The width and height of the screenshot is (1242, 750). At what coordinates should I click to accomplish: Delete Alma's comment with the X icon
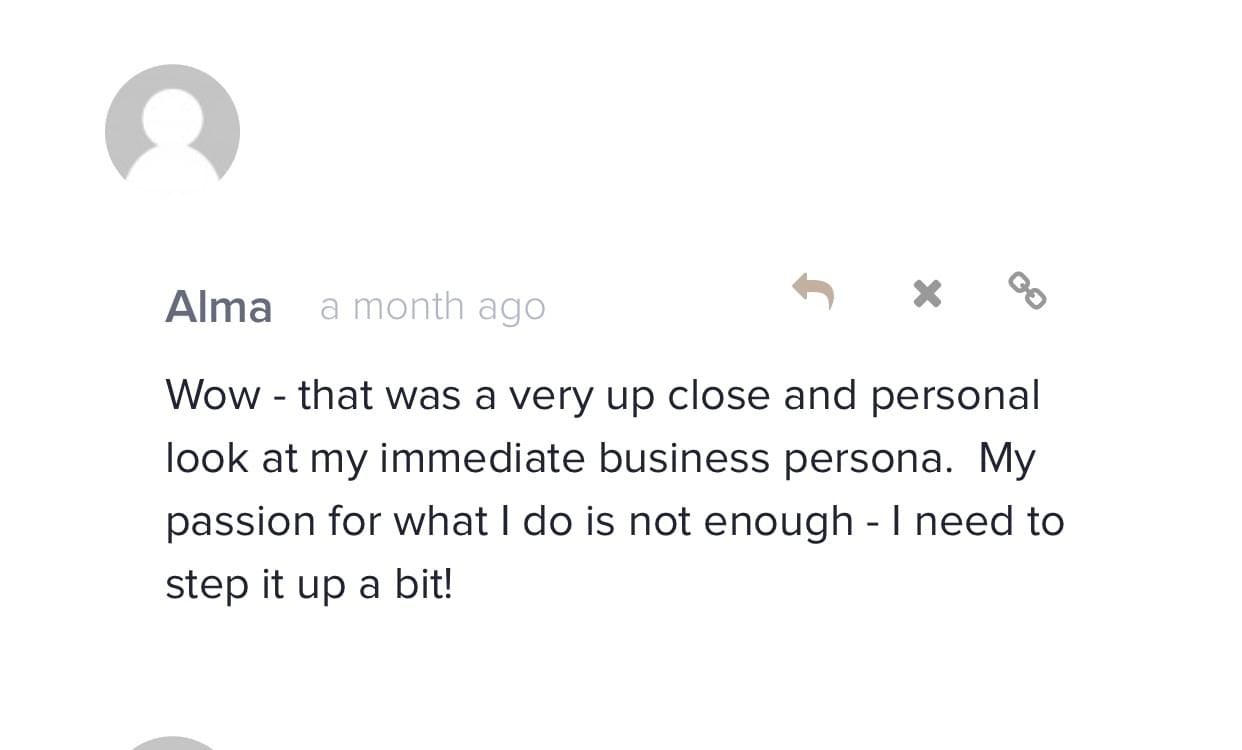point(927,293)
